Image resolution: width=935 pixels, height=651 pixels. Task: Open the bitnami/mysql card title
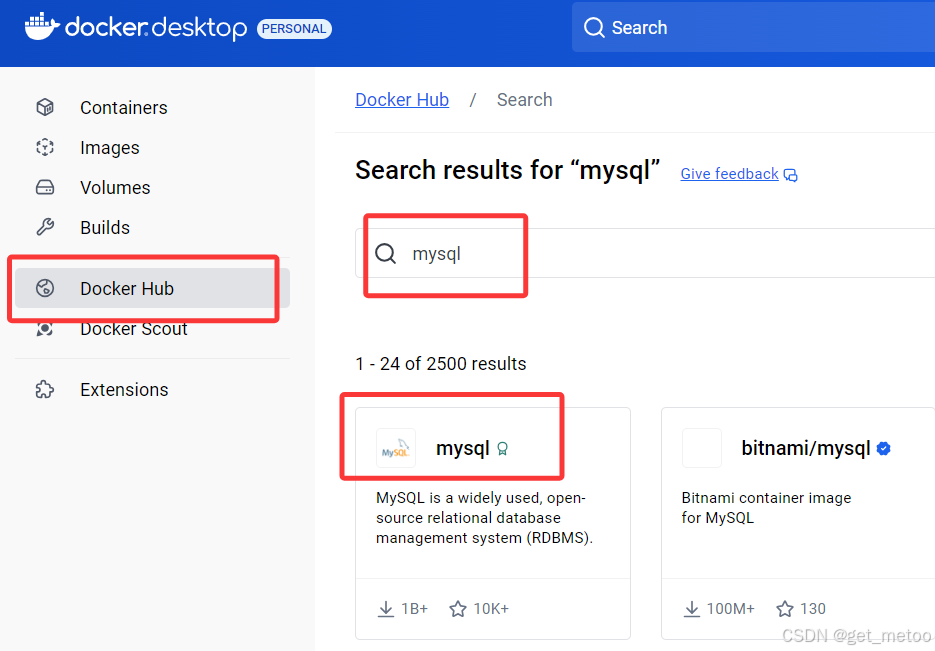pos(806,448)
